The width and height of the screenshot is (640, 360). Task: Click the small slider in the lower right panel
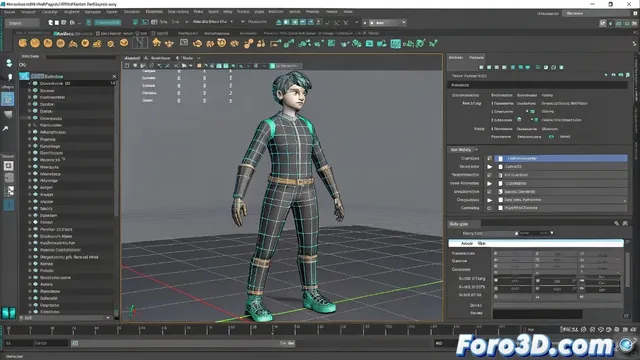[534, 233]
